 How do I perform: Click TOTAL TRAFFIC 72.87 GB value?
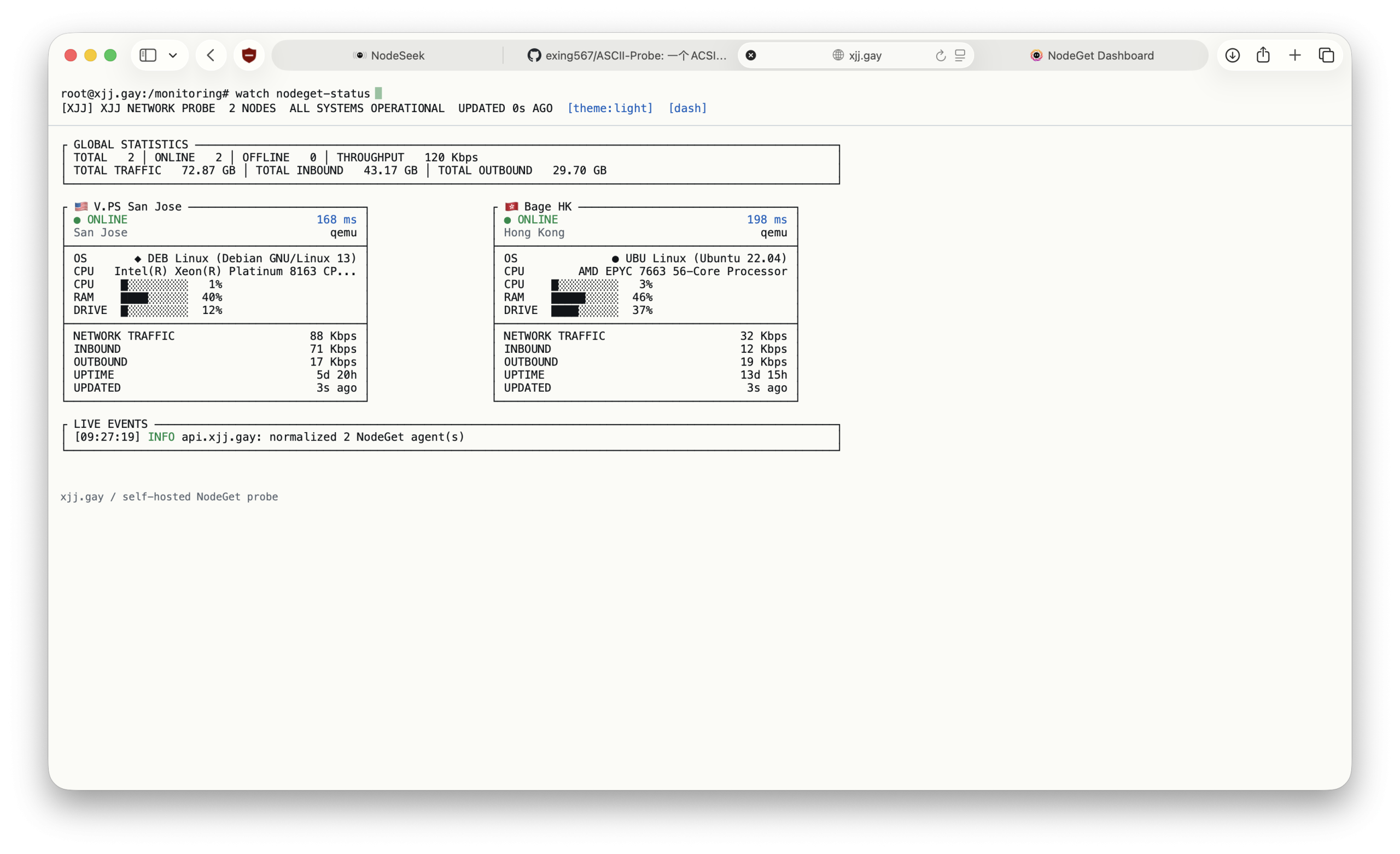[x=208, y=171]
